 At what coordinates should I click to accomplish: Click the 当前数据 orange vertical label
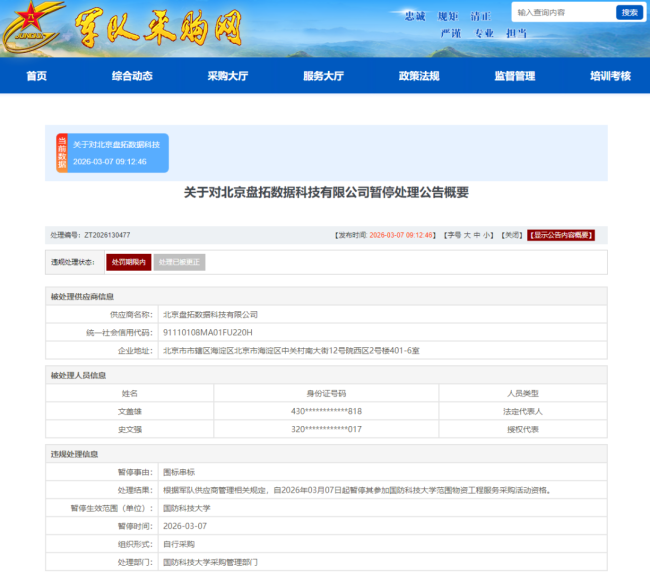pyautogui.click(x=62, y=153)
